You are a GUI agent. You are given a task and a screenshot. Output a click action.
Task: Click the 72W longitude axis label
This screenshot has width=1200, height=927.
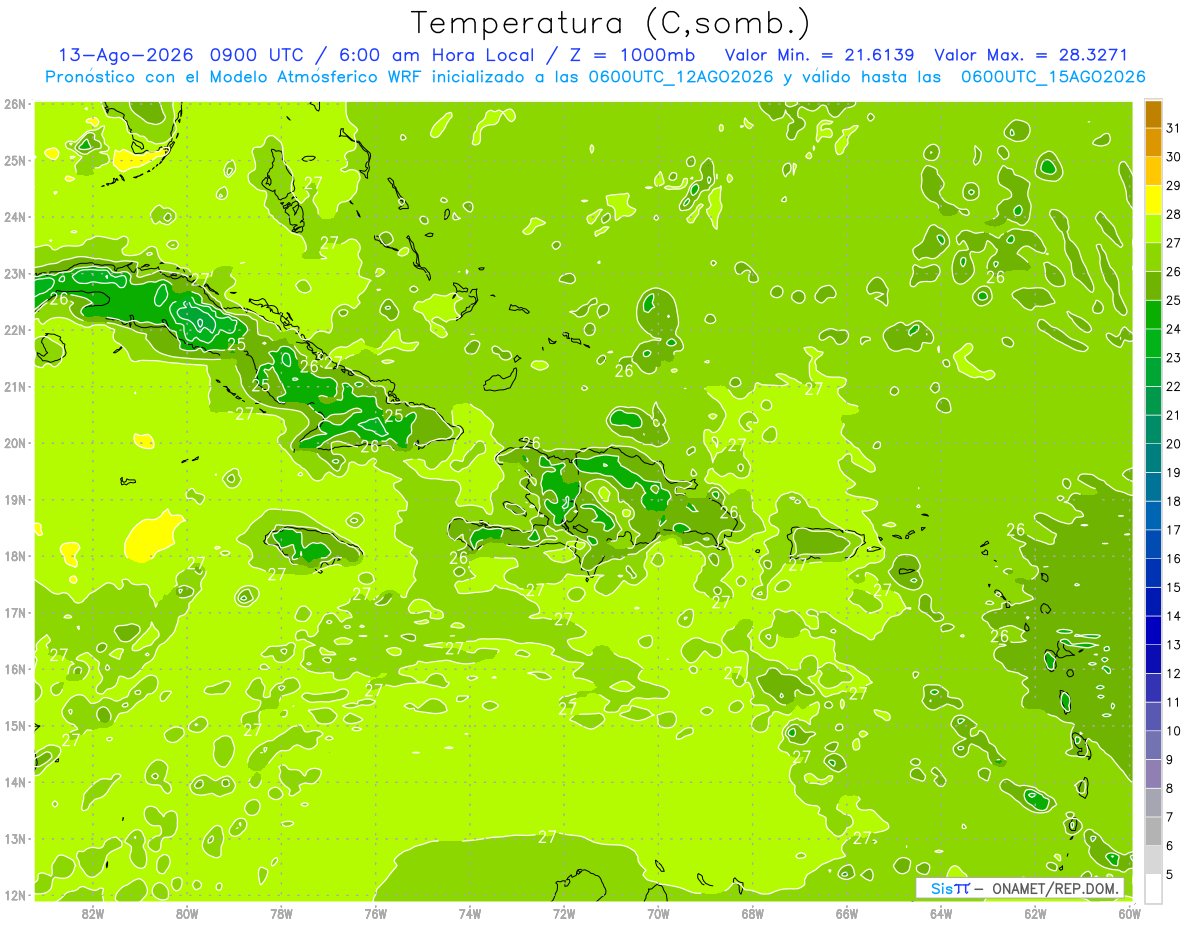pos(564,913)
